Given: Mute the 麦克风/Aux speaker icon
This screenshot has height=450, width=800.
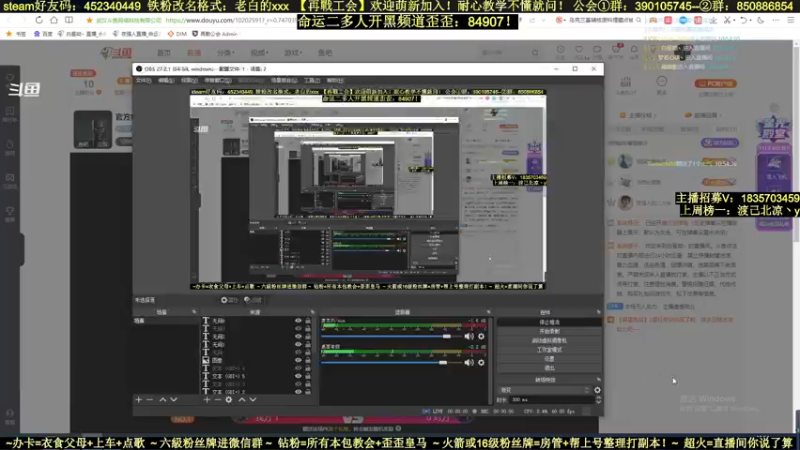Looking at the screenshot, I should click(469, 336).
